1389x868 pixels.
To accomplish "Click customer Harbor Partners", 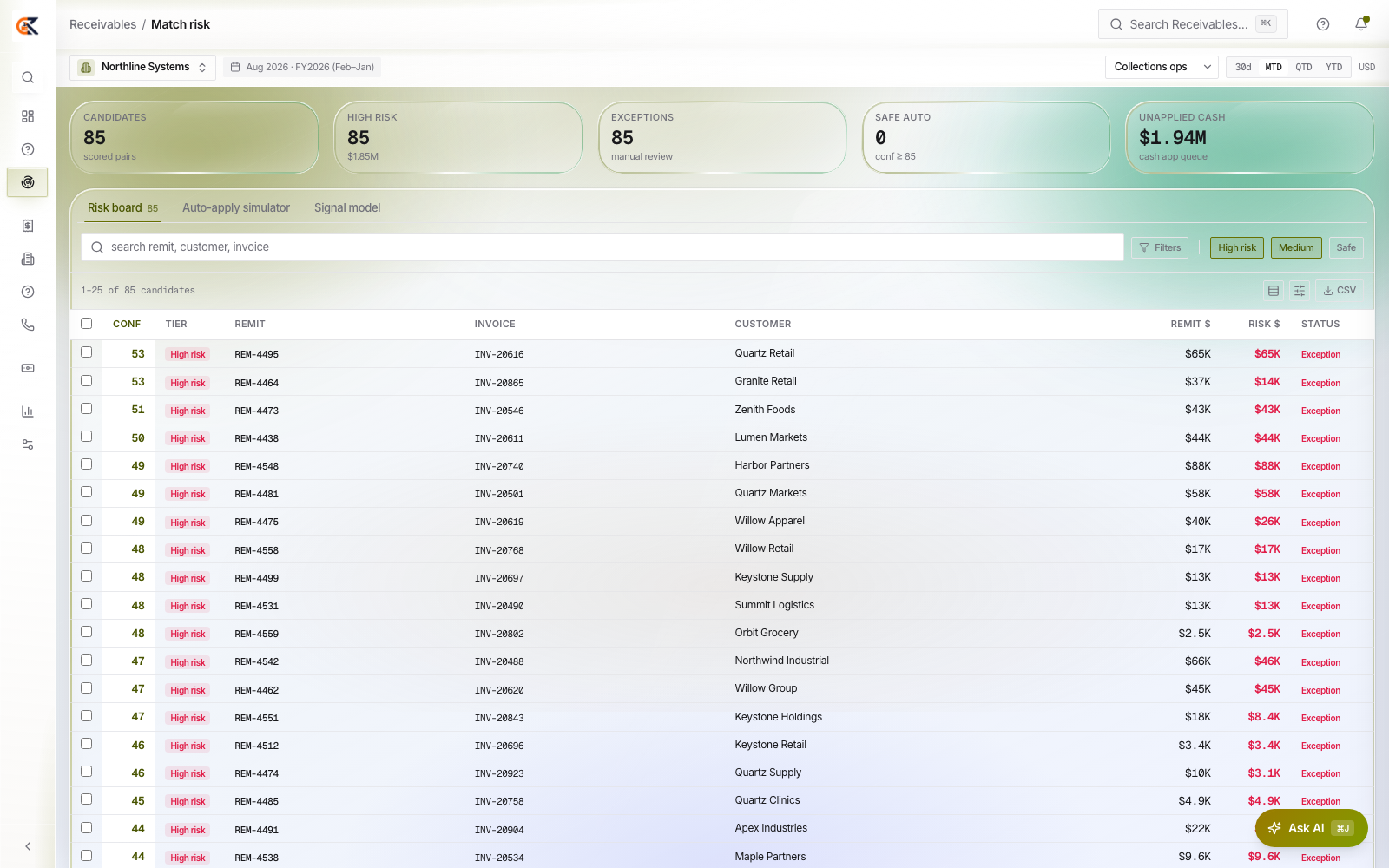I will click(772, 465).
